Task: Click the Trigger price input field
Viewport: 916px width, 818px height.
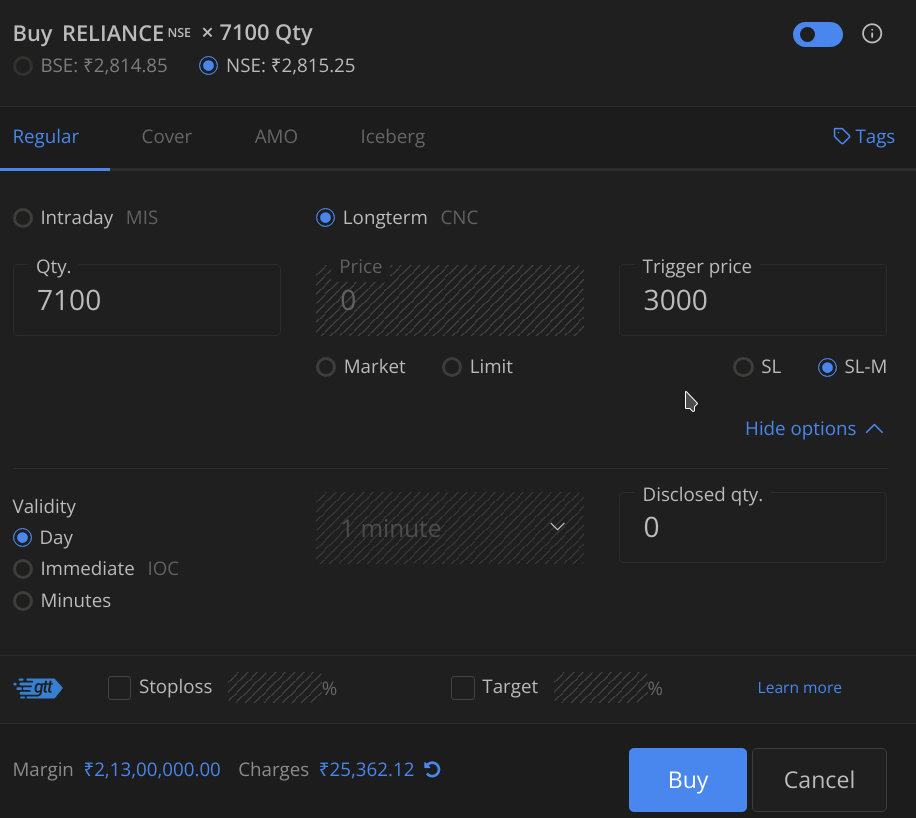Action: click(x=752, y=301)
